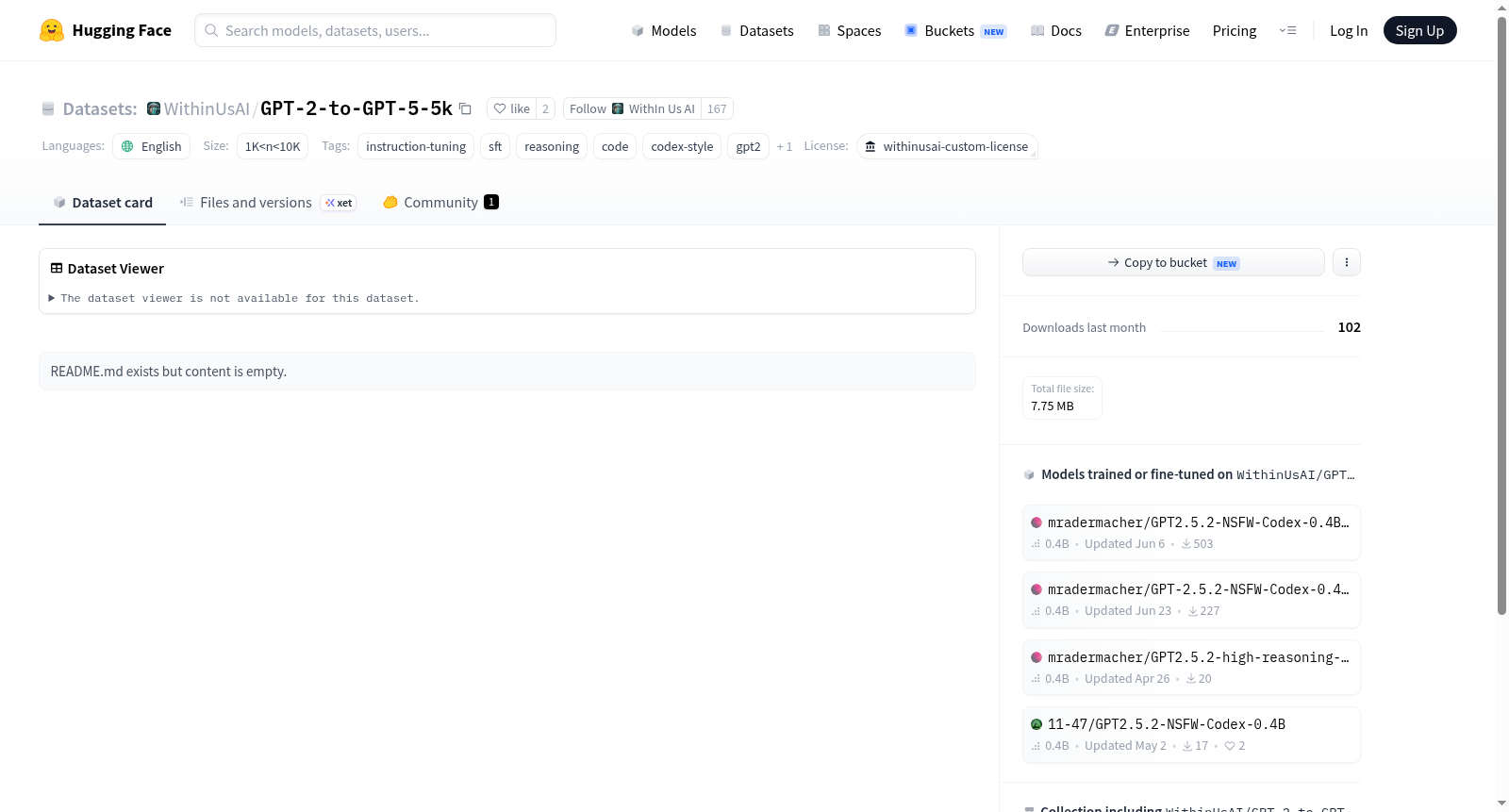Click the page vertical scrollbar

click(x=1501, y=316)
